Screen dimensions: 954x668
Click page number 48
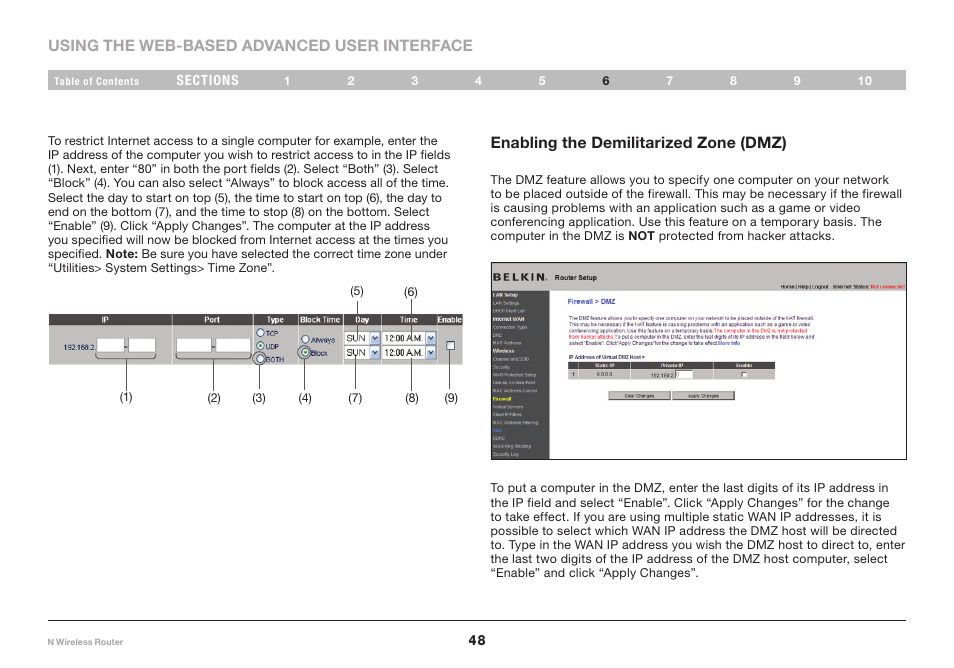477,640
